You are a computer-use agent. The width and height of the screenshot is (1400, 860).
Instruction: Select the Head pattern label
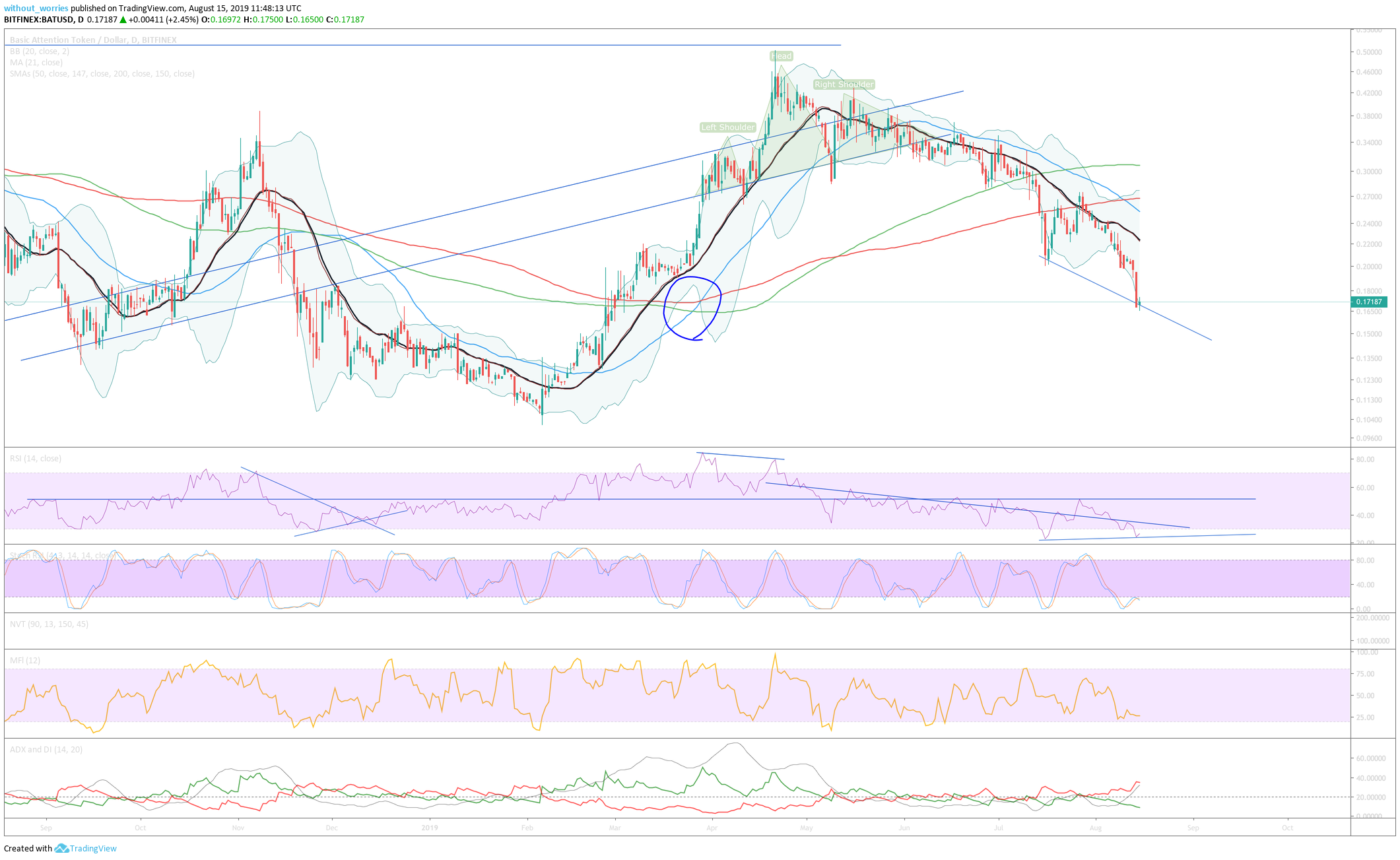tap(781, 56)
